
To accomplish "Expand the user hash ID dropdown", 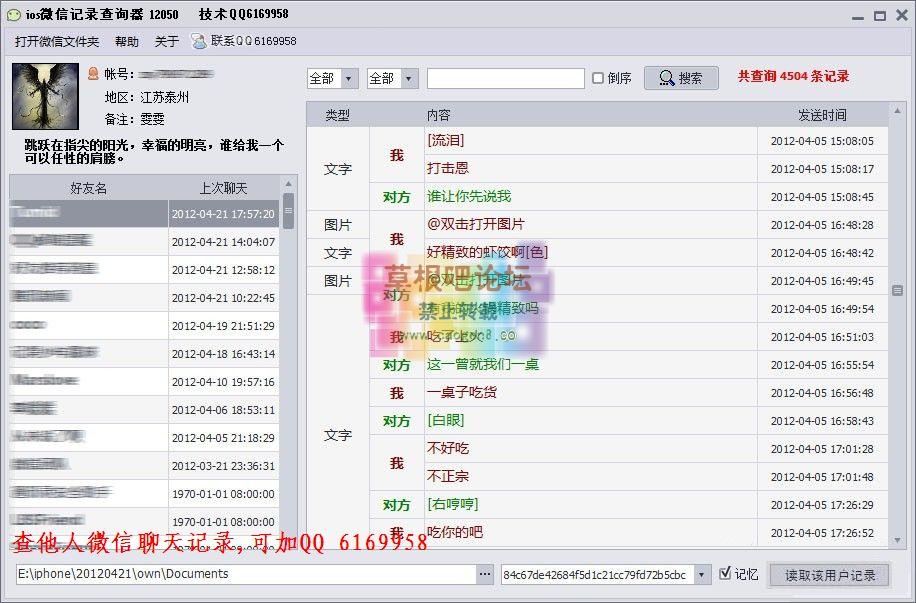I will coord(701,574).
